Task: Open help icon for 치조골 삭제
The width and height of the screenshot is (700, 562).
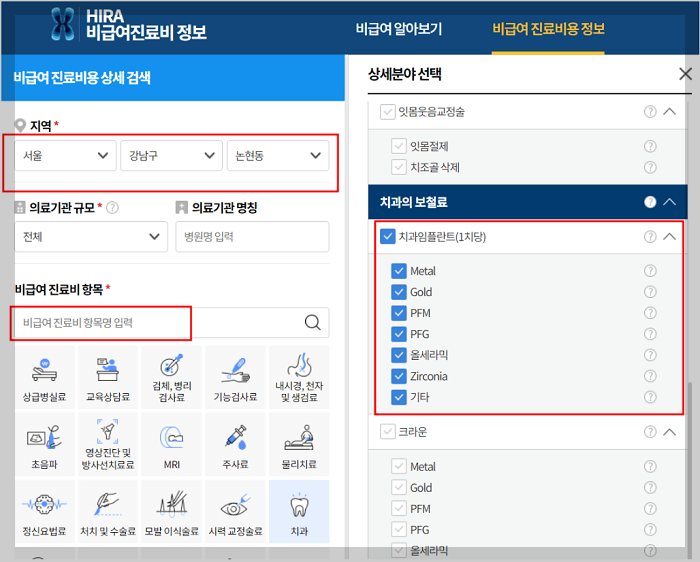Action: click(650, 167)
